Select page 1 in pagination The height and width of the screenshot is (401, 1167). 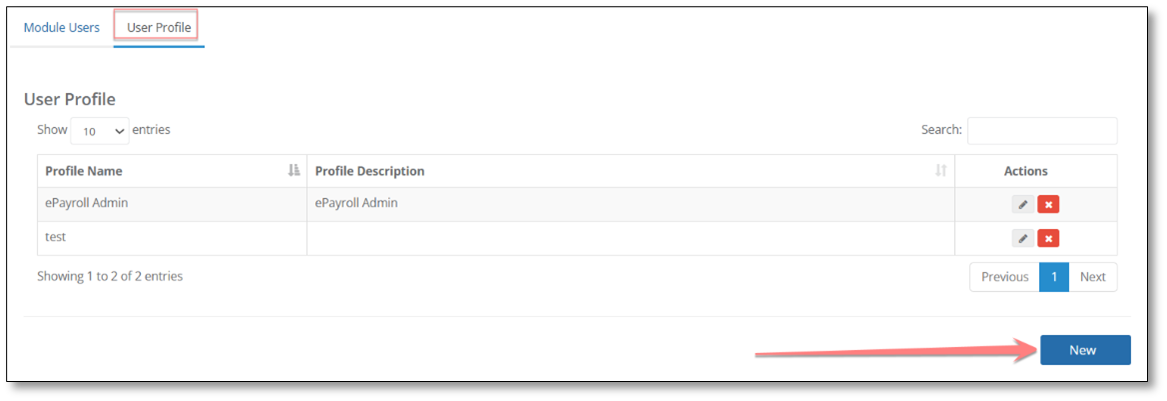tap(1054, 277)
